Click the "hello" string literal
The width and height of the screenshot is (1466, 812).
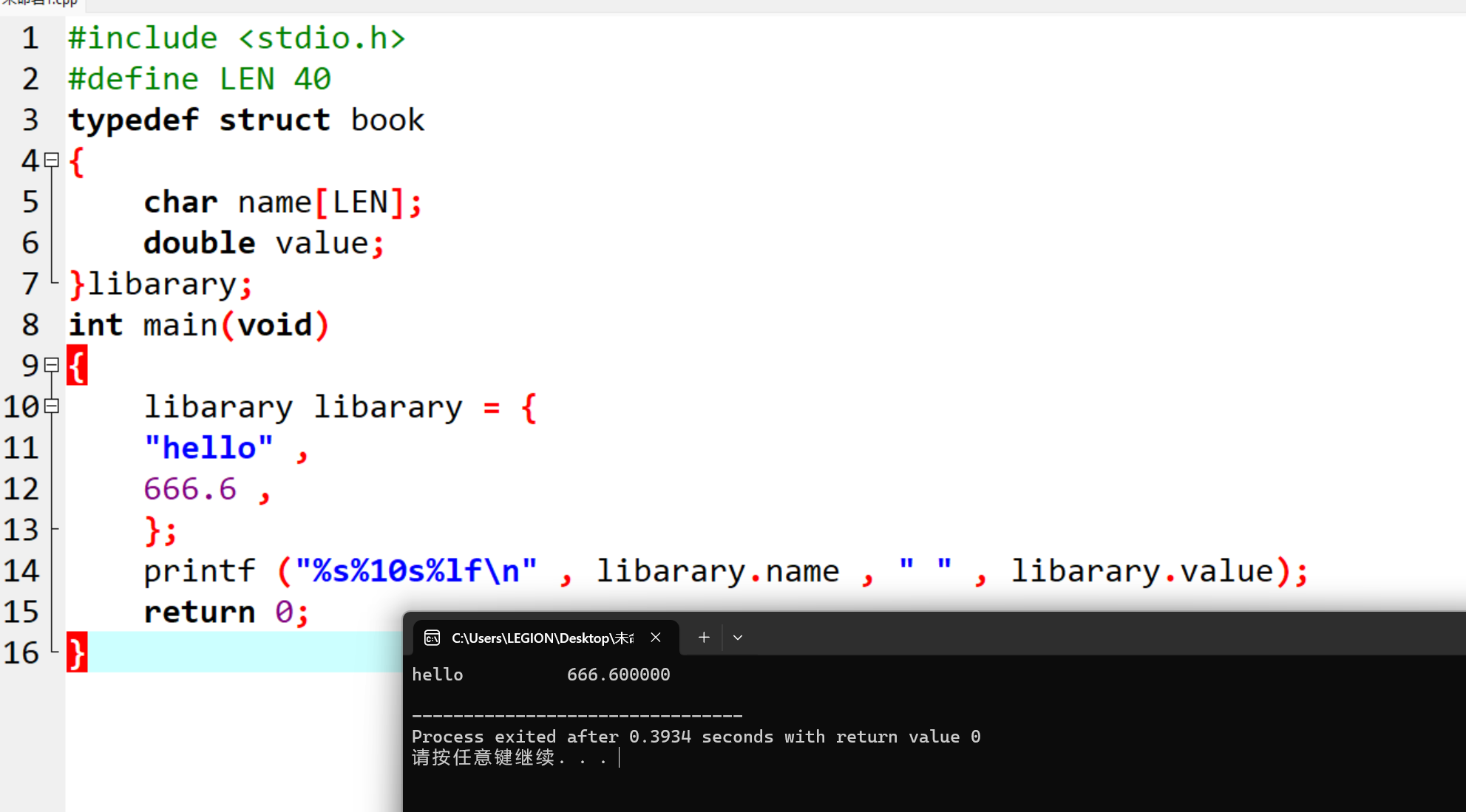coord(208,448)
